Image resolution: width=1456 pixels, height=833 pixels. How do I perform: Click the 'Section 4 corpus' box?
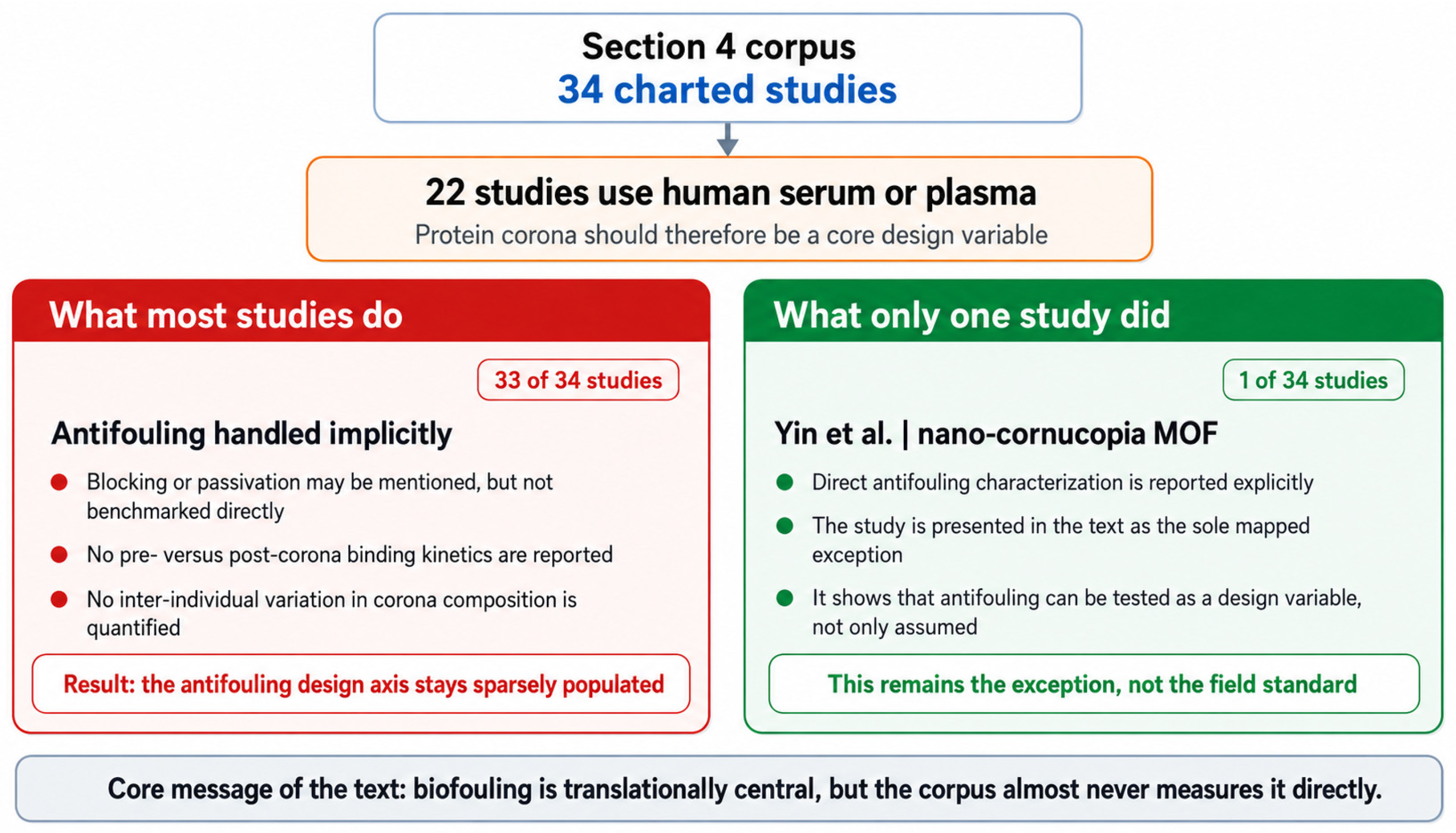(727, 68)
